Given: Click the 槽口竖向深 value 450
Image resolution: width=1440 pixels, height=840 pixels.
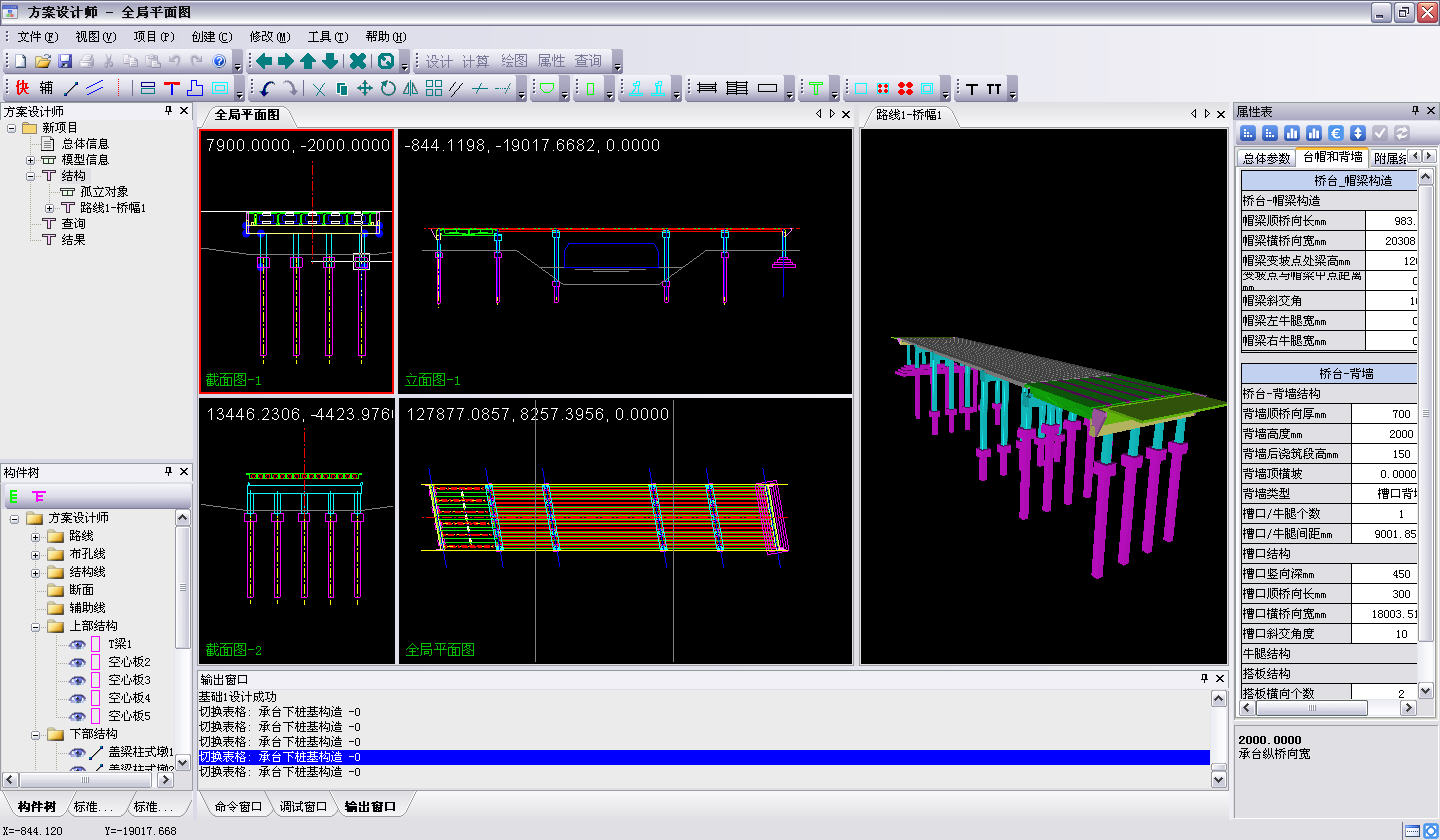Looking at the screenshot, I should [x=1384, y=574].
